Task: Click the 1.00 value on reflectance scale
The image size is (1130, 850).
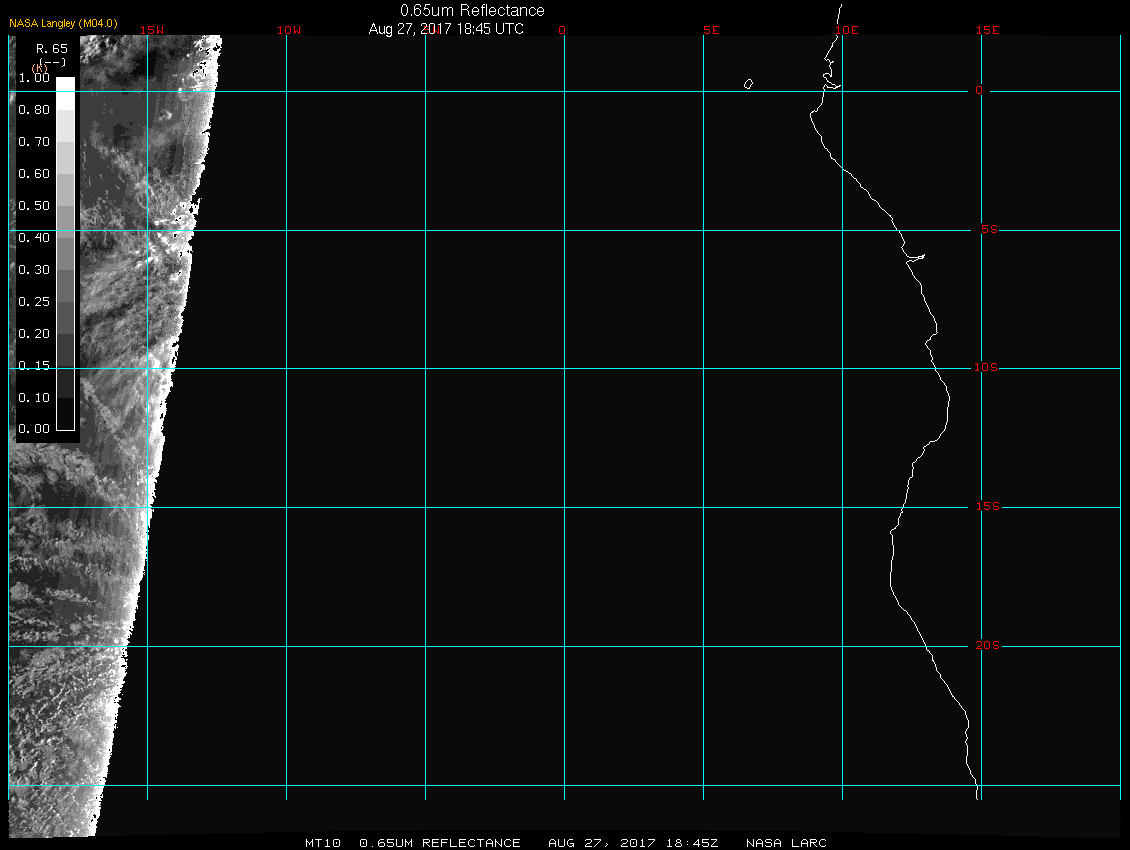Action: coord(33,78)
